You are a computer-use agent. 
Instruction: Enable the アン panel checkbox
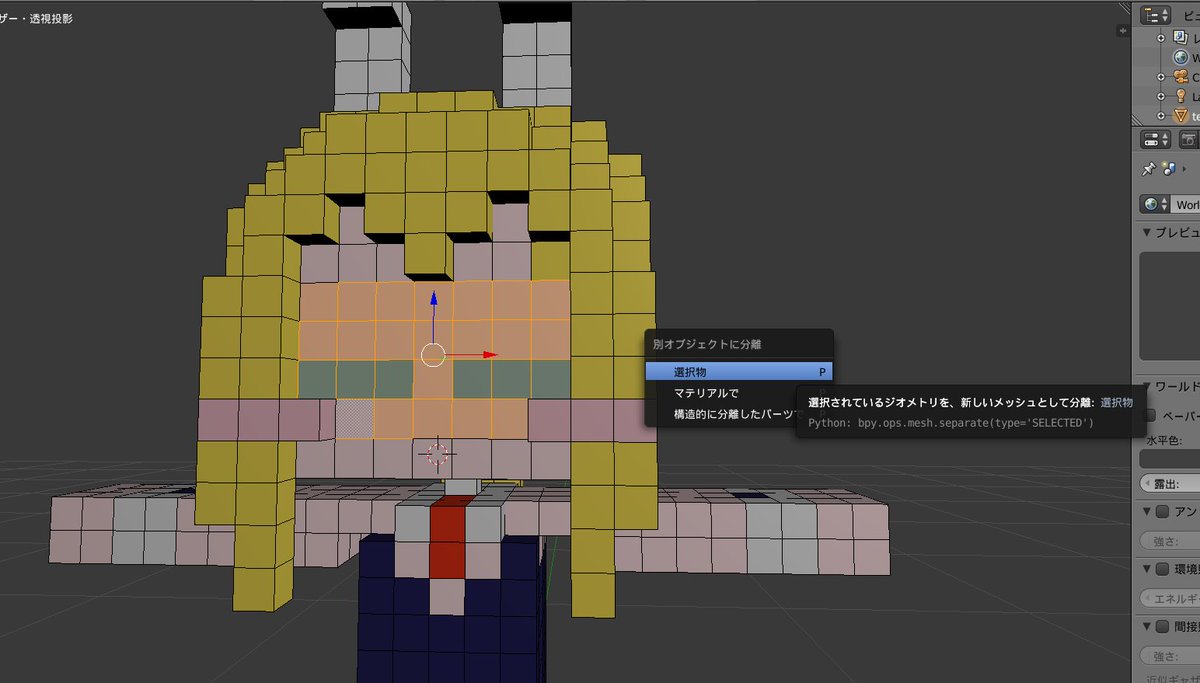(x=1163, y=511)
